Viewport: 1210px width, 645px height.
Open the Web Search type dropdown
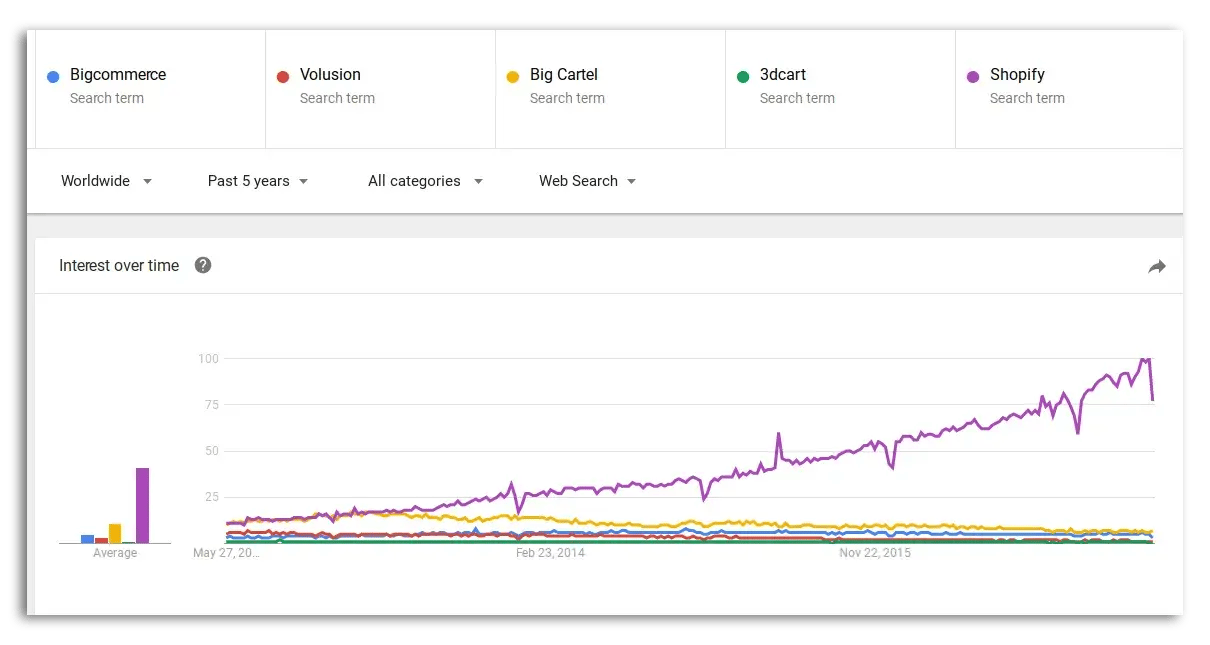pyautogui.click(x=586, y=181)
